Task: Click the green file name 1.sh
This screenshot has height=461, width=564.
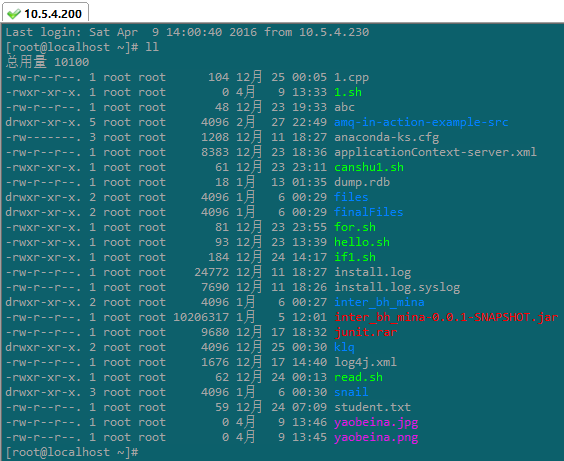Action: (348, 92)
